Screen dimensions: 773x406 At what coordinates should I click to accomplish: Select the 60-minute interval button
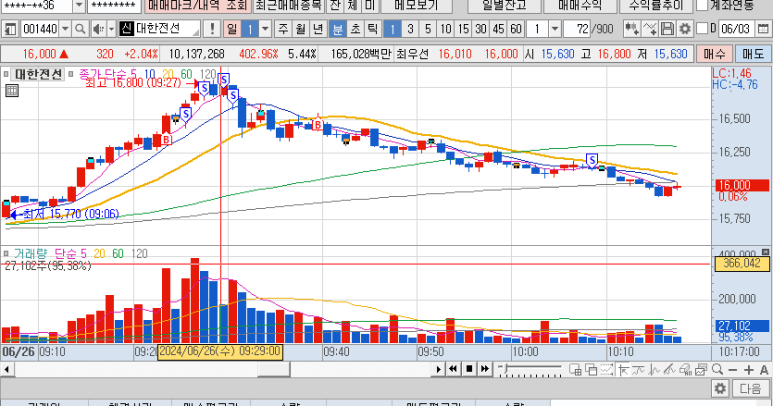click(x=516, y=29)
